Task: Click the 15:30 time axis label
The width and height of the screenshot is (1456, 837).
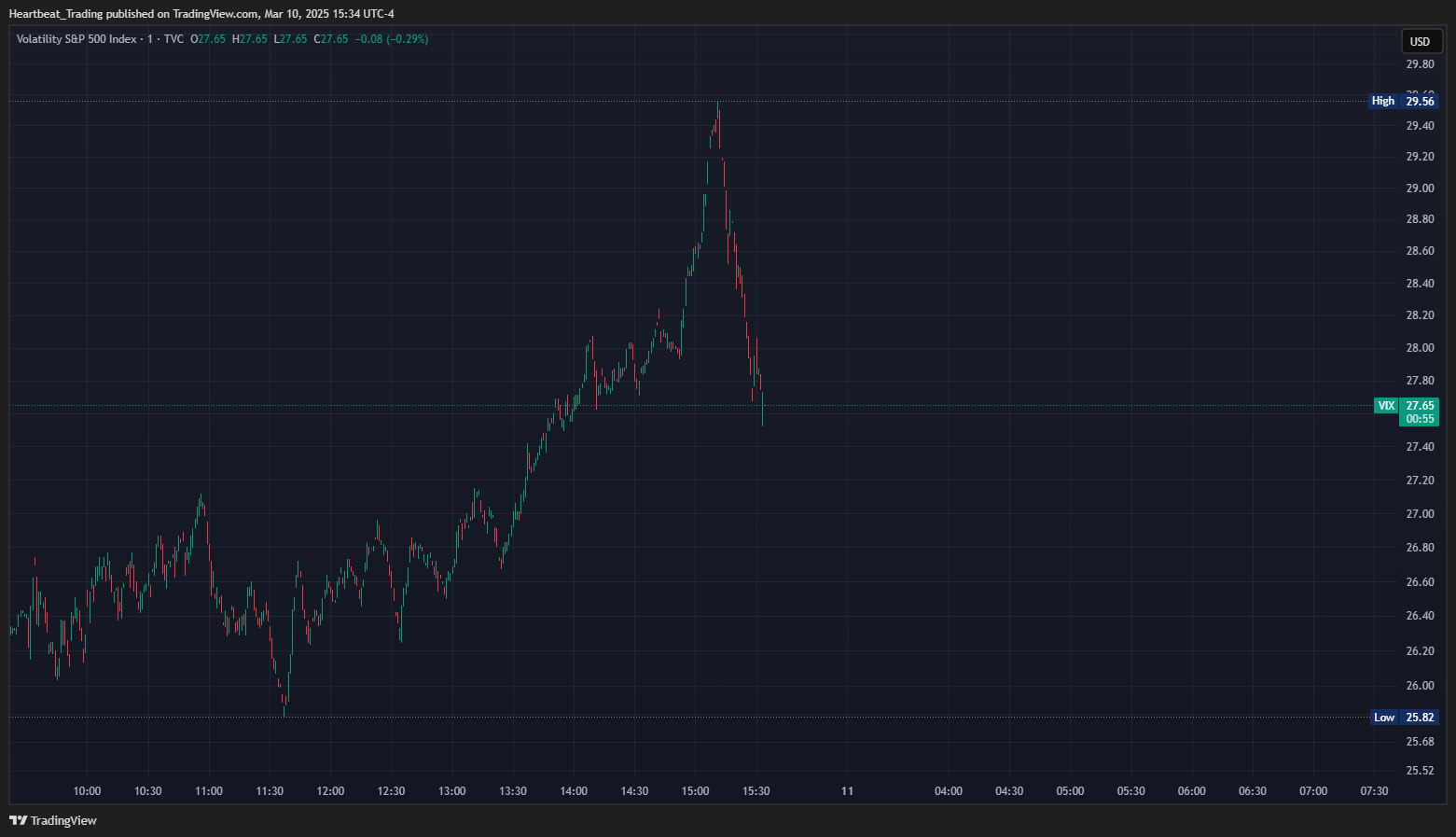Action: pyautogui.click(x=756, y=791)
